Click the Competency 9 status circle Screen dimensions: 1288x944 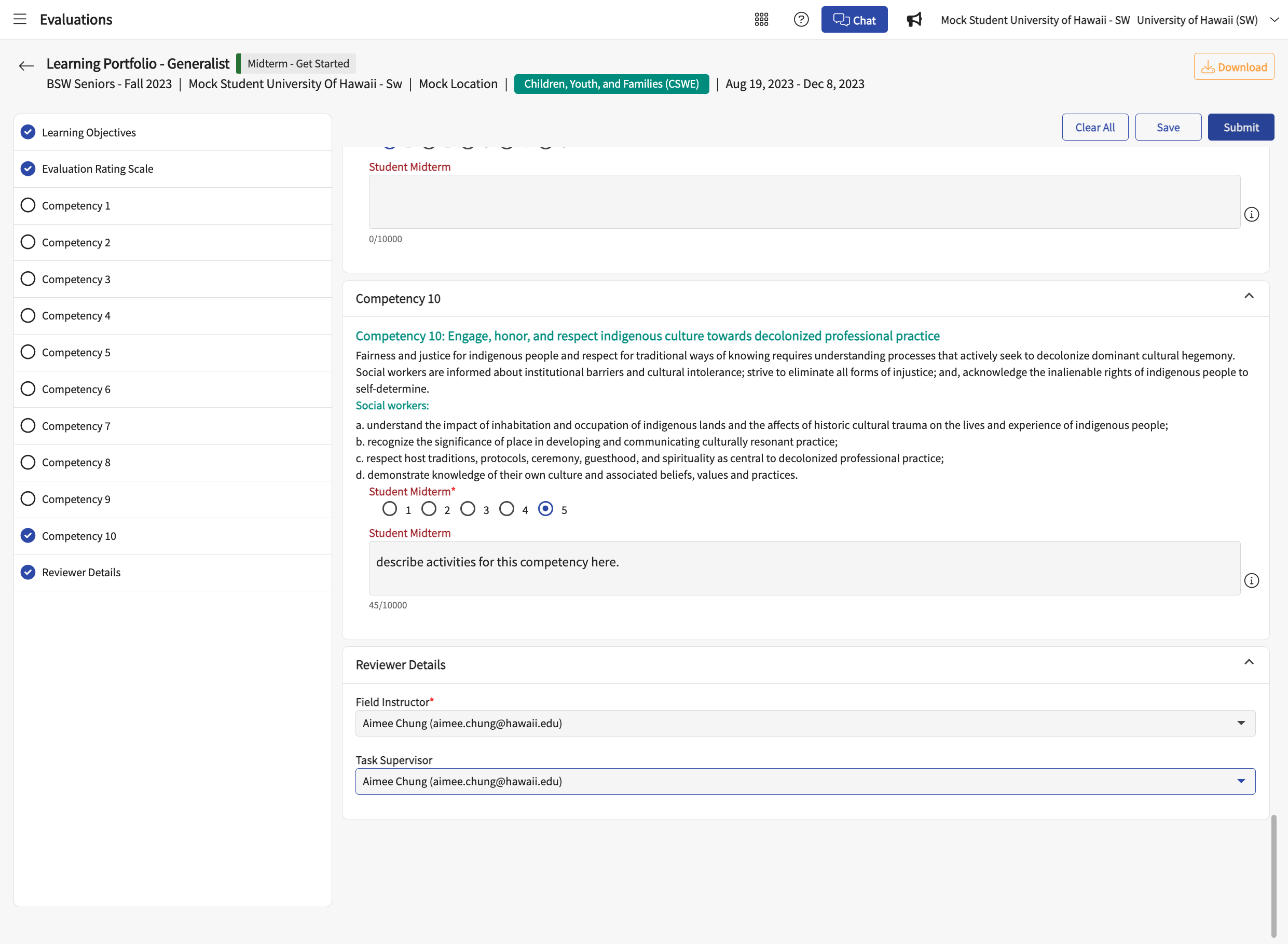pos(28,499)
